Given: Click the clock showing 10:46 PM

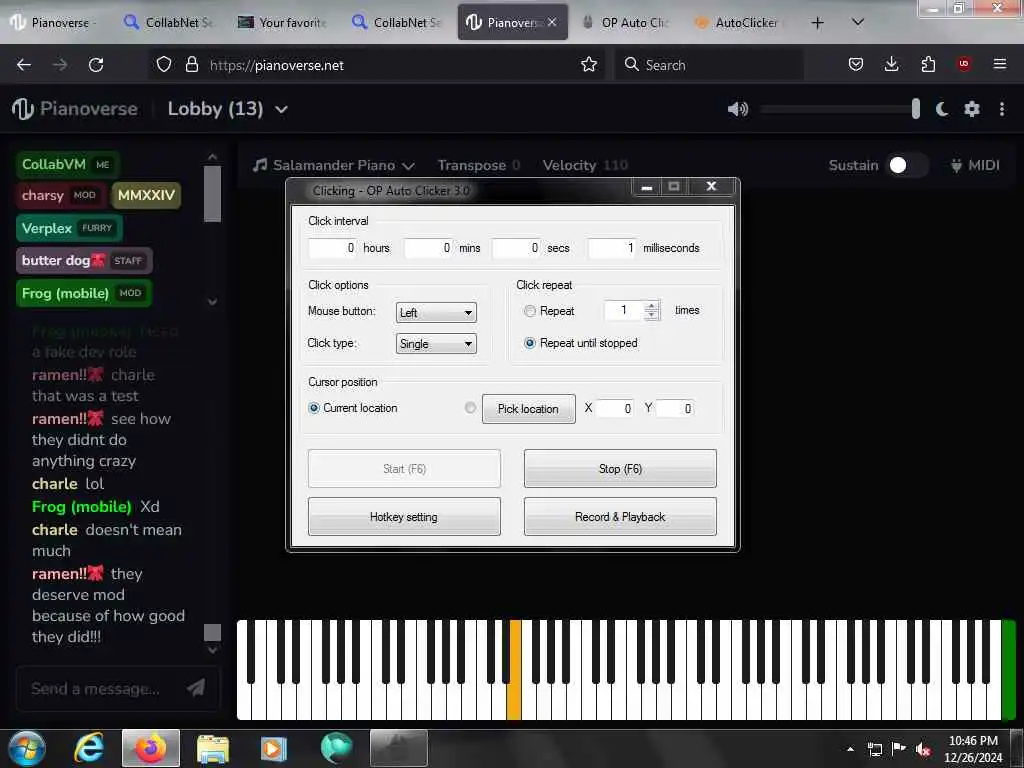Looking at the screenshot, I should [973, 741].
